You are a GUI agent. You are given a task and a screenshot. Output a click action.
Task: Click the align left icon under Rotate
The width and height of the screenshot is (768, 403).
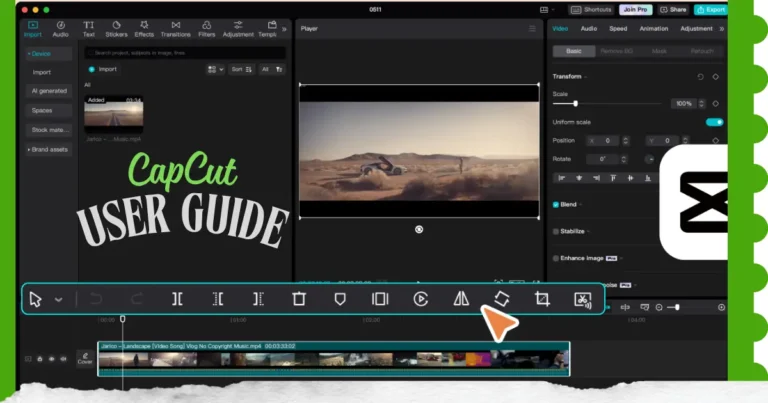(562, 178)
